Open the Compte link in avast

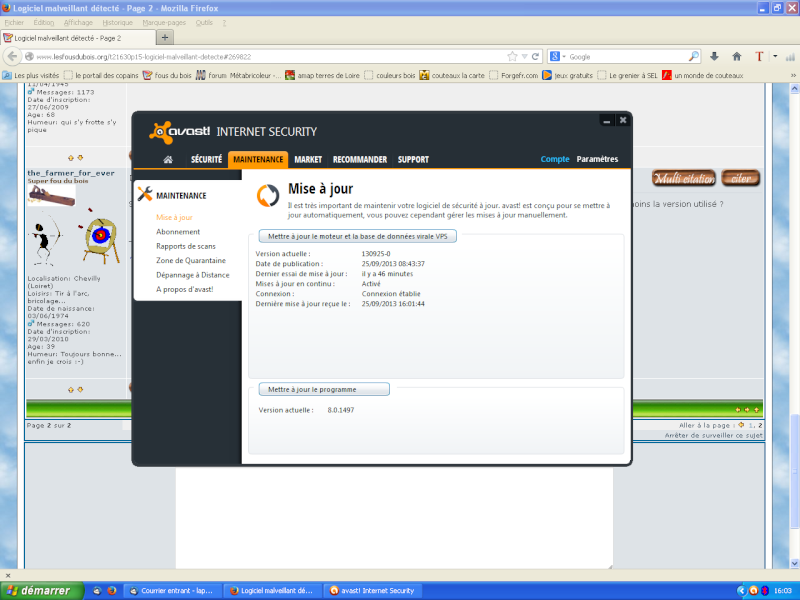pyautogui.click(x=555, y=159)
